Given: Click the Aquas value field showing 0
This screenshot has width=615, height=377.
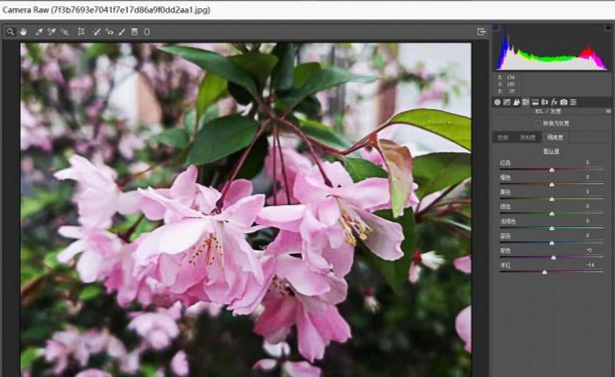Looking at the screenshot, I should coord(588,221).
